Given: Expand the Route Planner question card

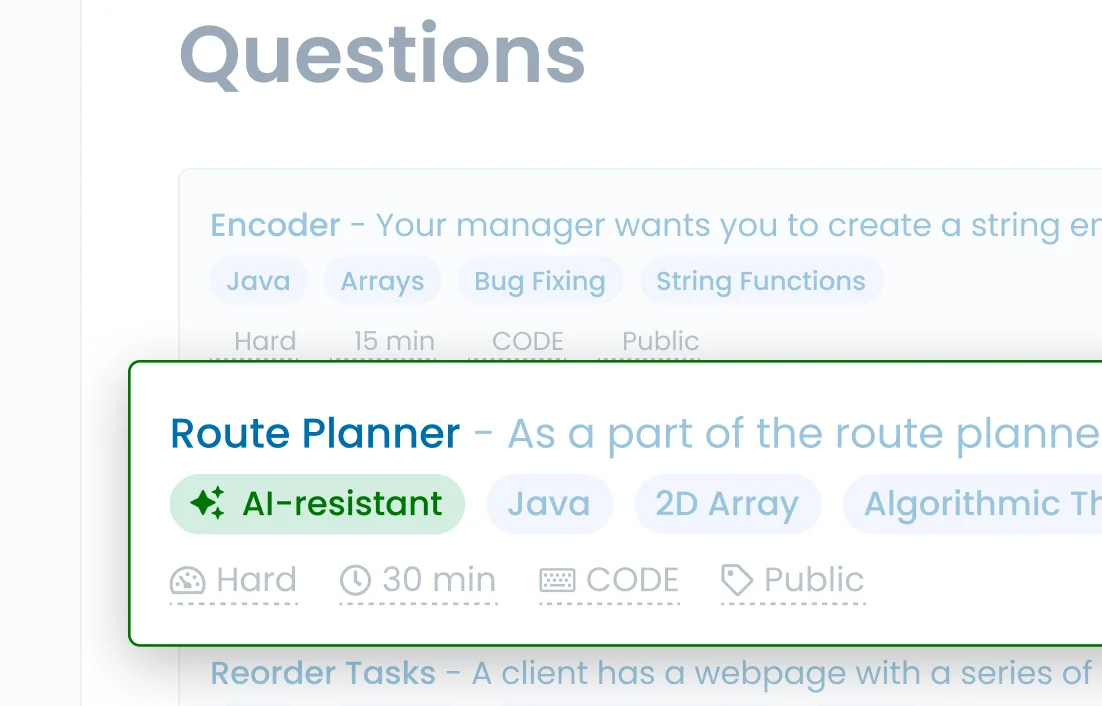Looking at the screenshot, I should point(314,433).
